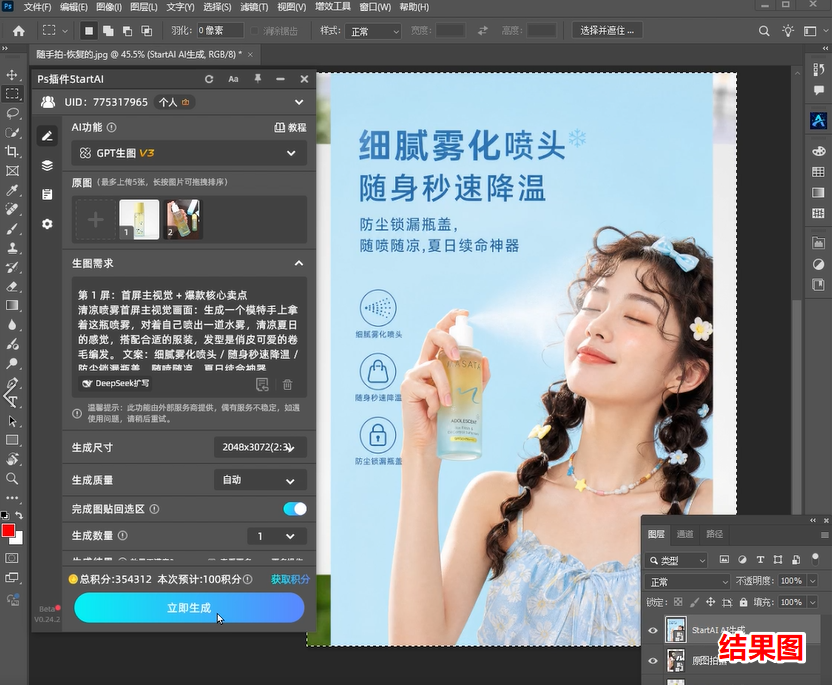
Task: Open the 滤镜(T) menu
Action: tap(254, 7)
